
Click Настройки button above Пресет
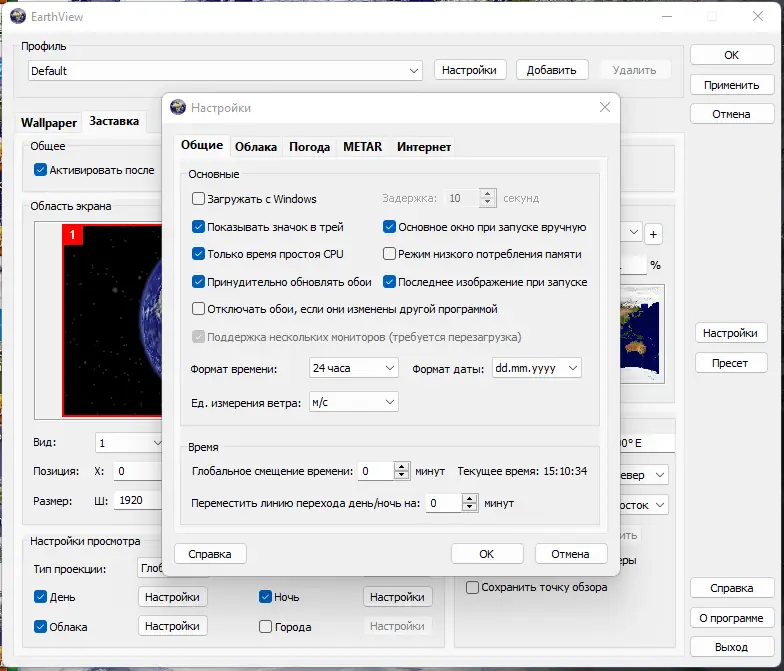click(x=730, y=333)
